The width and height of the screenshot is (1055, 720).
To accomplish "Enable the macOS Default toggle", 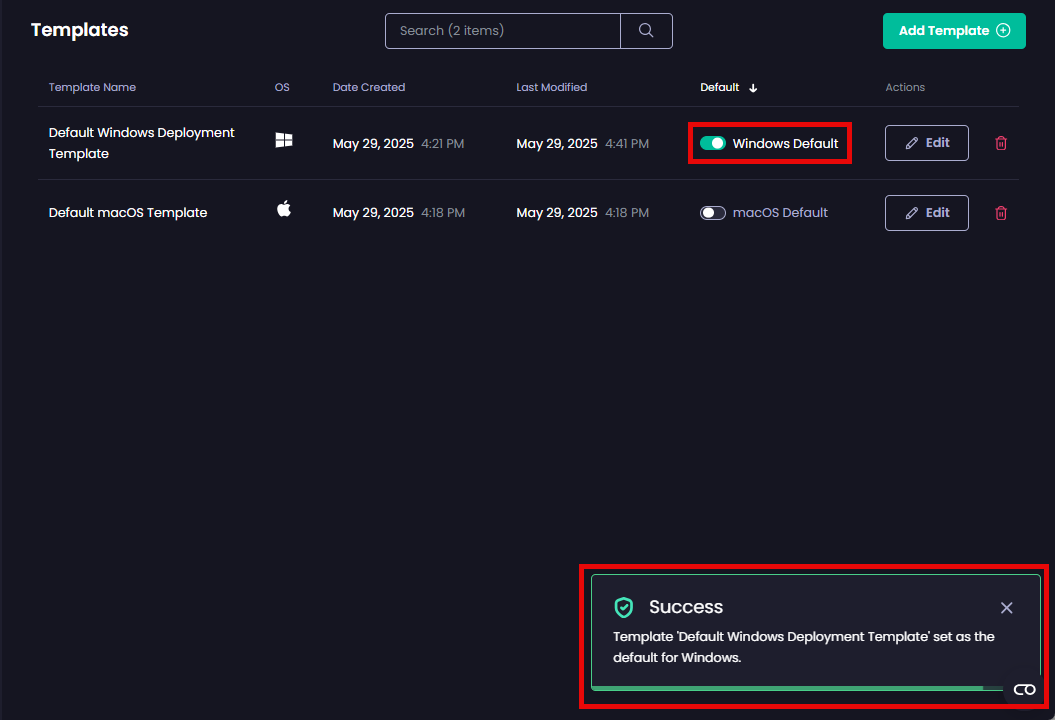I will tap(713, 213).
